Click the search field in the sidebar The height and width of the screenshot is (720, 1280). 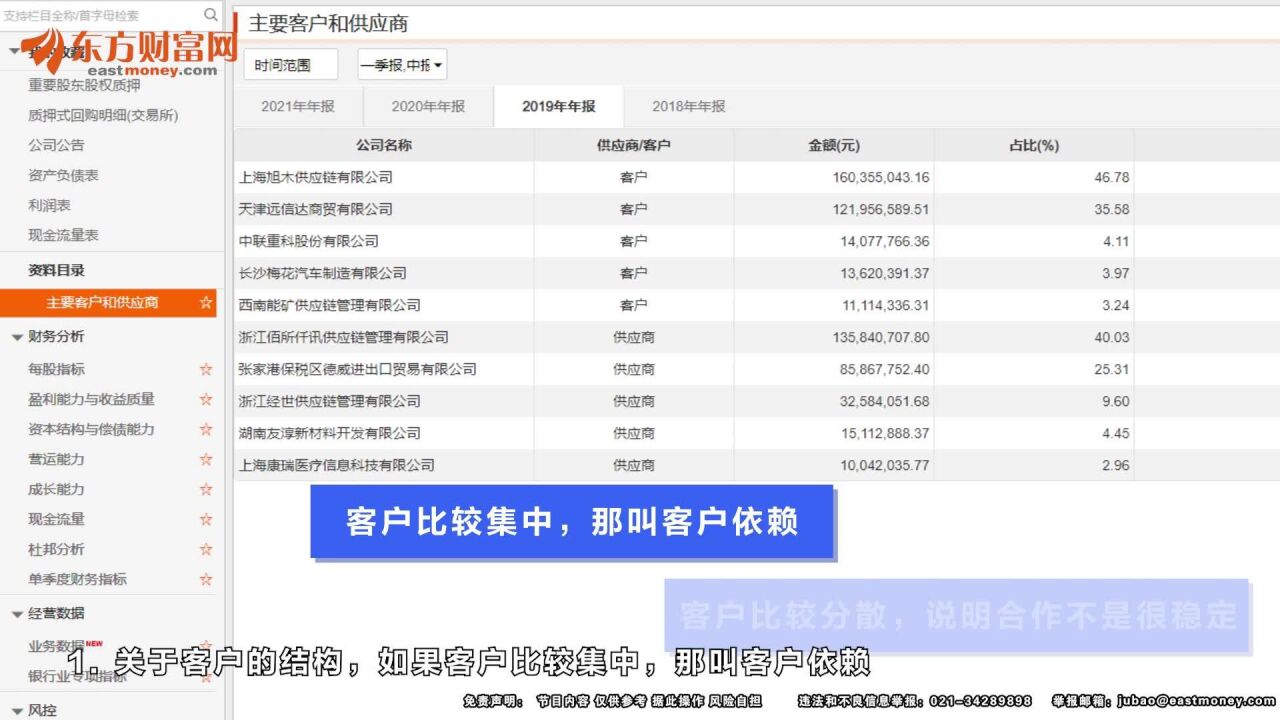tap(100, 15)
